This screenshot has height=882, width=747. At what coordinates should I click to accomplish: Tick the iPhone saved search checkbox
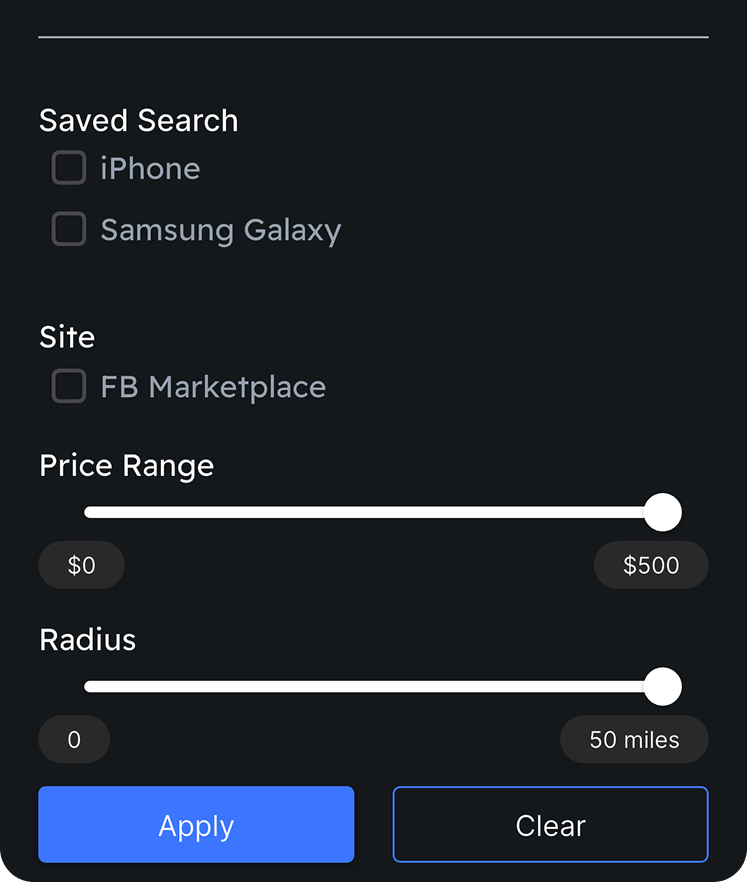tap(69, 168)
